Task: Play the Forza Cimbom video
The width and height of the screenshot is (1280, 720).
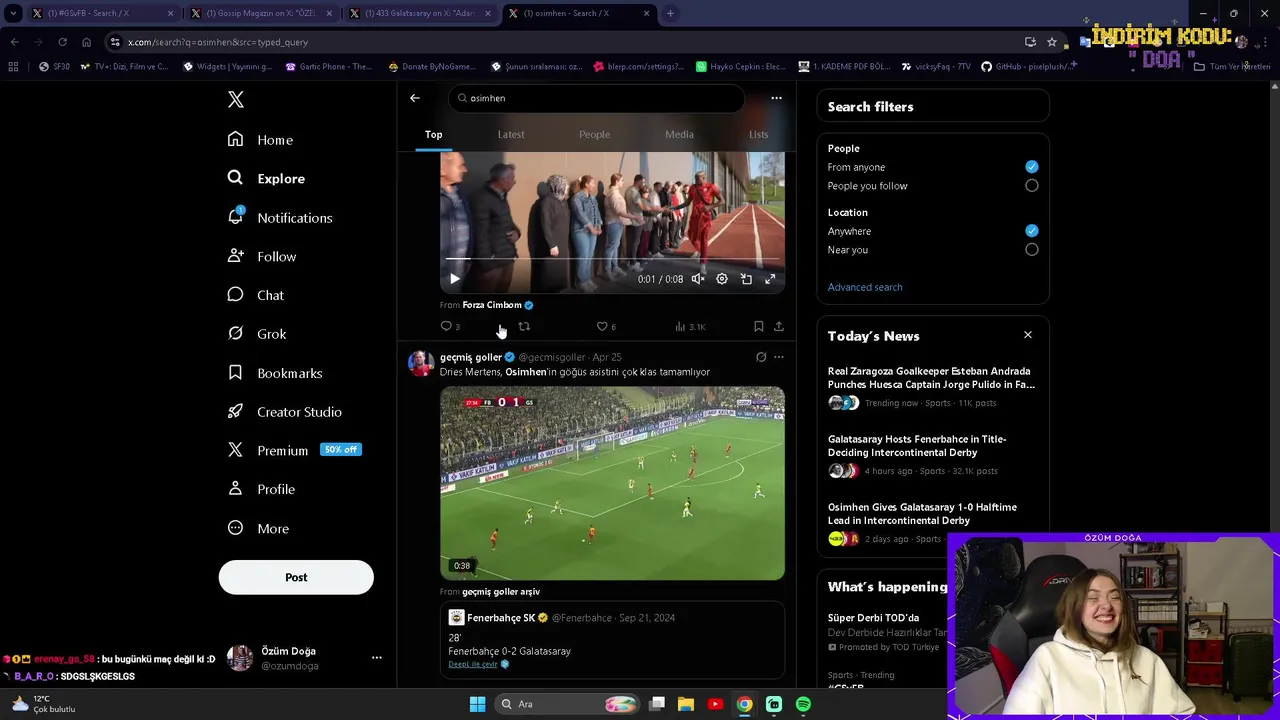Action: (454, 279)
